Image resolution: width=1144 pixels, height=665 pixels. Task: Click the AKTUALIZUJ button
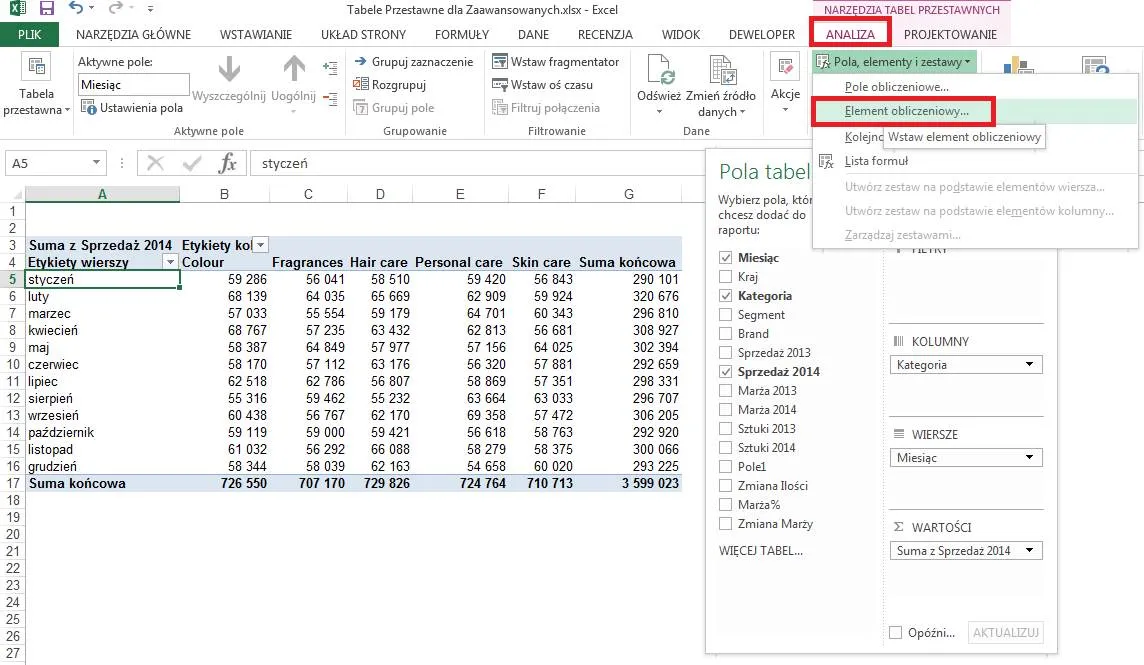pyautogui.click(x=1005, y=633)
